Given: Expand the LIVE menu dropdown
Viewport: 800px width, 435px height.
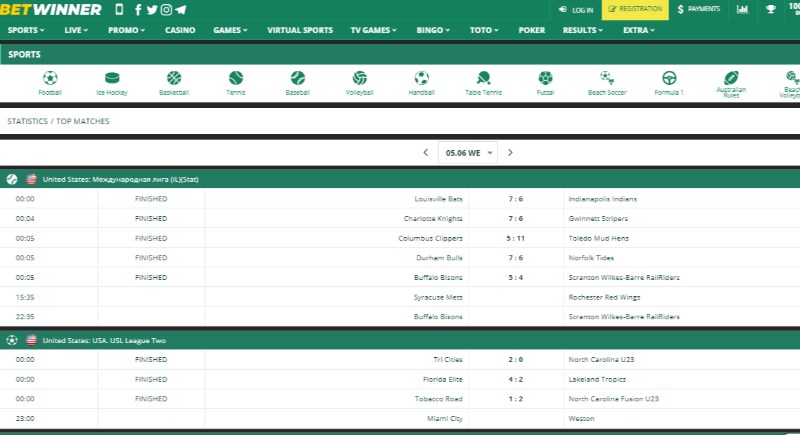Looking at the screenshot, I should click(x=76, y=30).
